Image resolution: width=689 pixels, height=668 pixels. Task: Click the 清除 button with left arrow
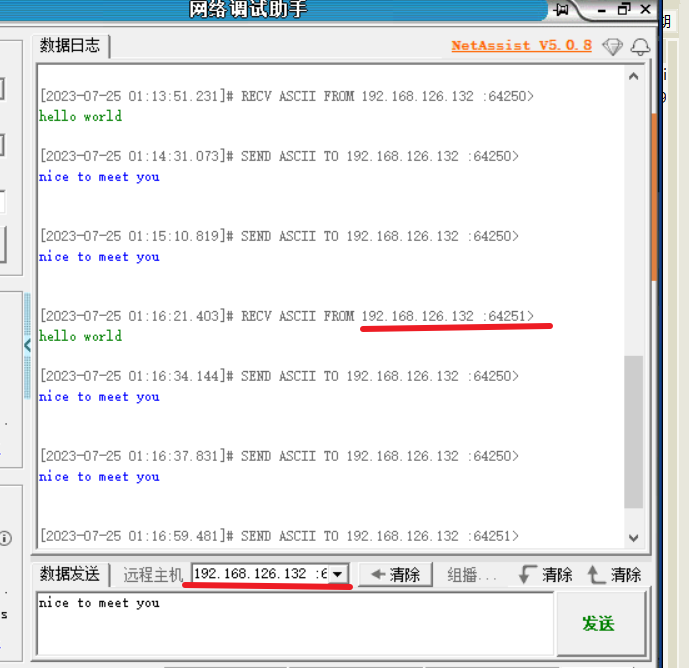(396, 574)
